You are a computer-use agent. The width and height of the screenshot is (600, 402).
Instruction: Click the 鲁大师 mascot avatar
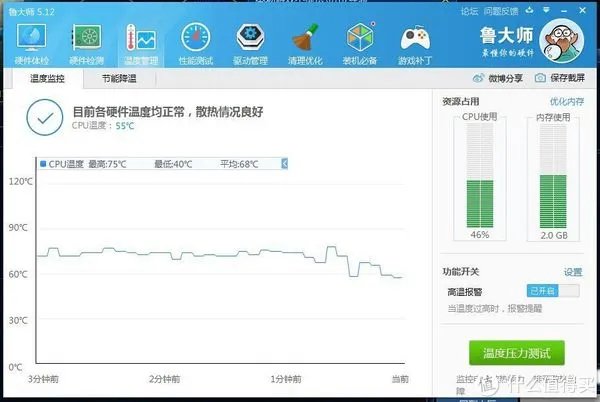[561, 41]
